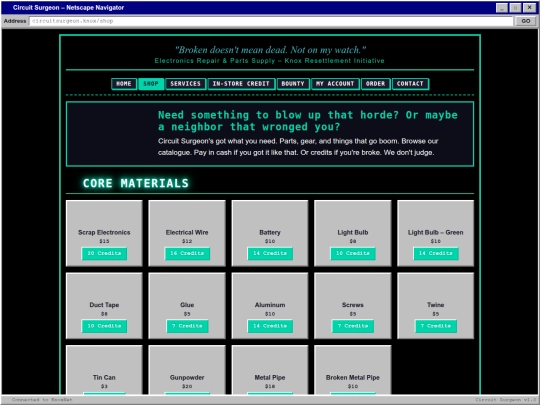The image size is (540, 405).
Task: Click 10 Credits under Light Bulb
Action: pos(353,253)
